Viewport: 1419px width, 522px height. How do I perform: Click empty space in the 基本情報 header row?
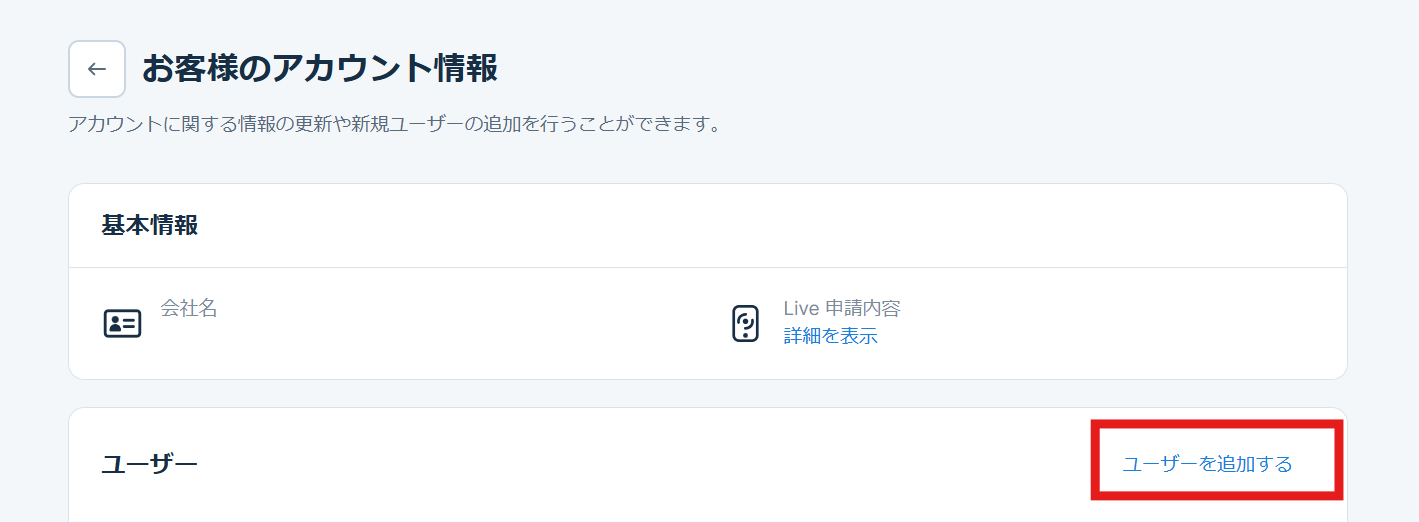[700, 225]
